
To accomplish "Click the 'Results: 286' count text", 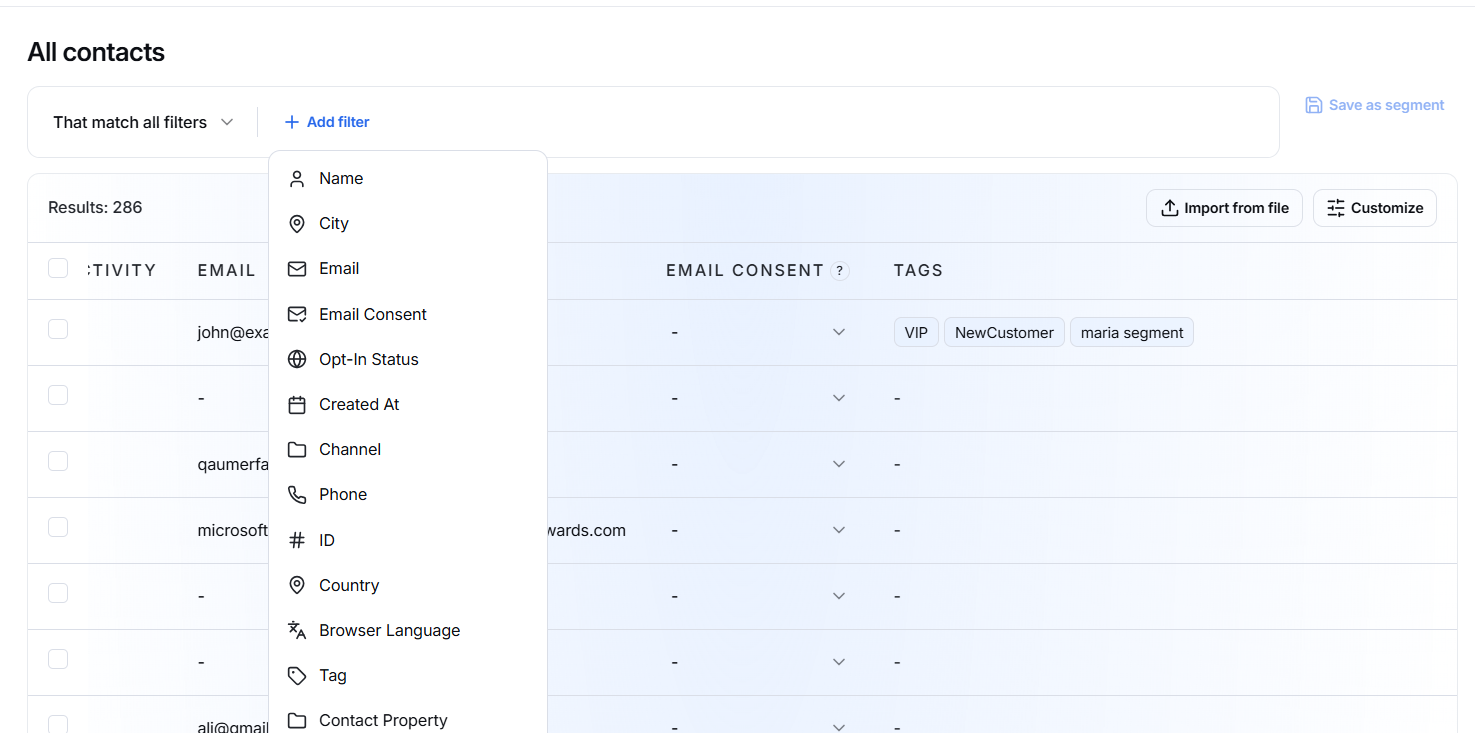I will pos(95,208).
